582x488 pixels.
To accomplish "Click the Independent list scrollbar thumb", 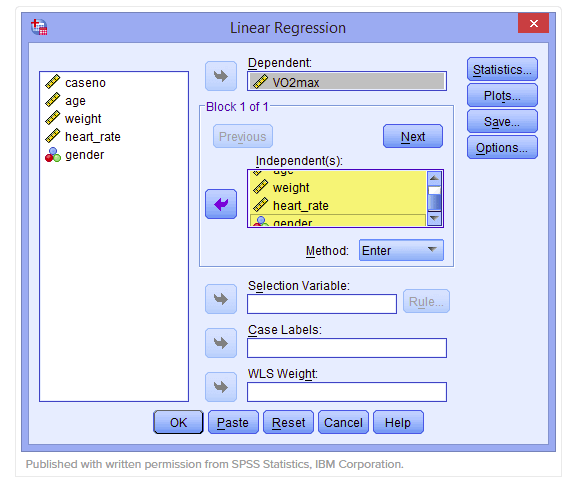I will point(434,198).
